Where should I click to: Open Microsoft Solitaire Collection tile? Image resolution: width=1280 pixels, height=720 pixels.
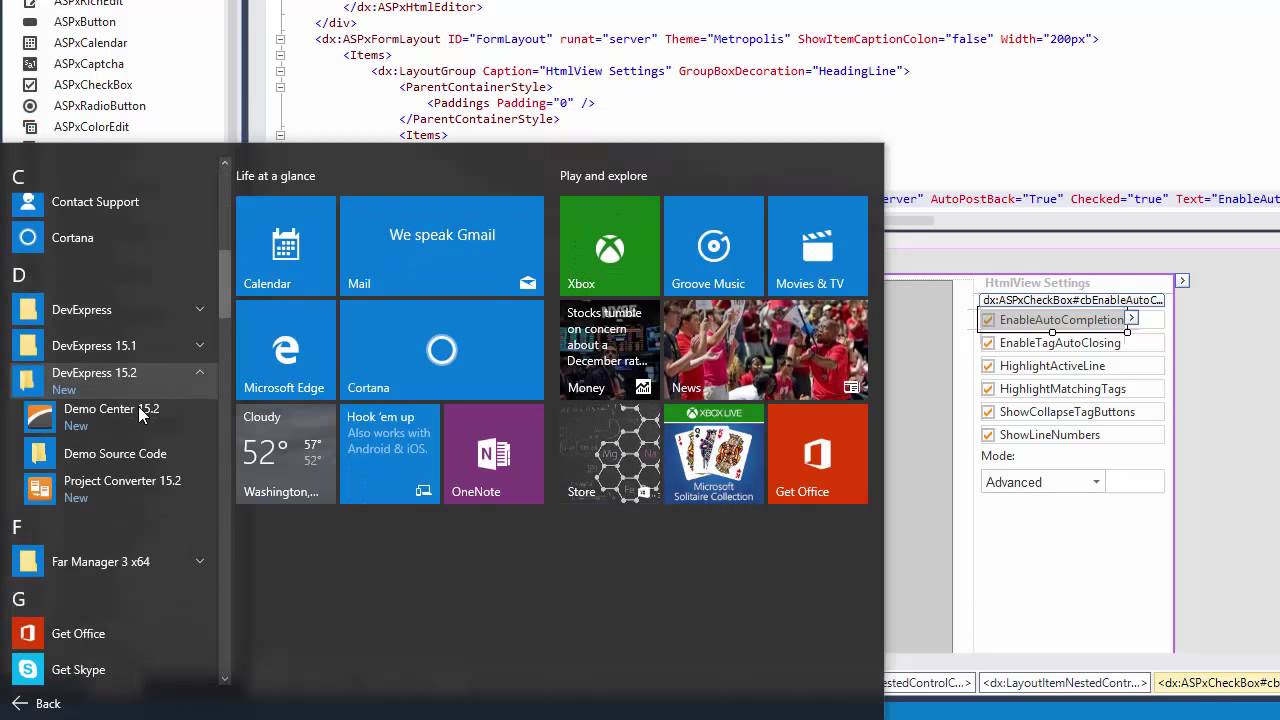(714, 454)
